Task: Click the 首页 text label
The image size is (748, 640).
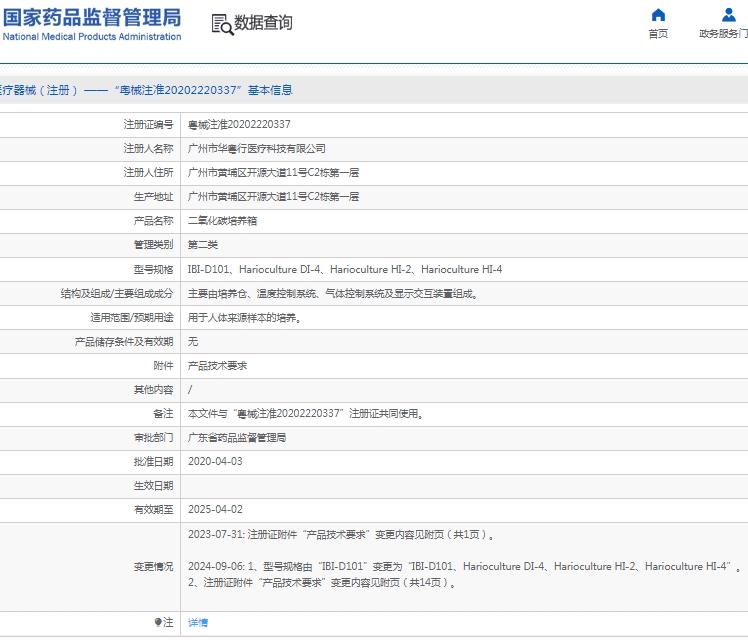Action: 658,33
